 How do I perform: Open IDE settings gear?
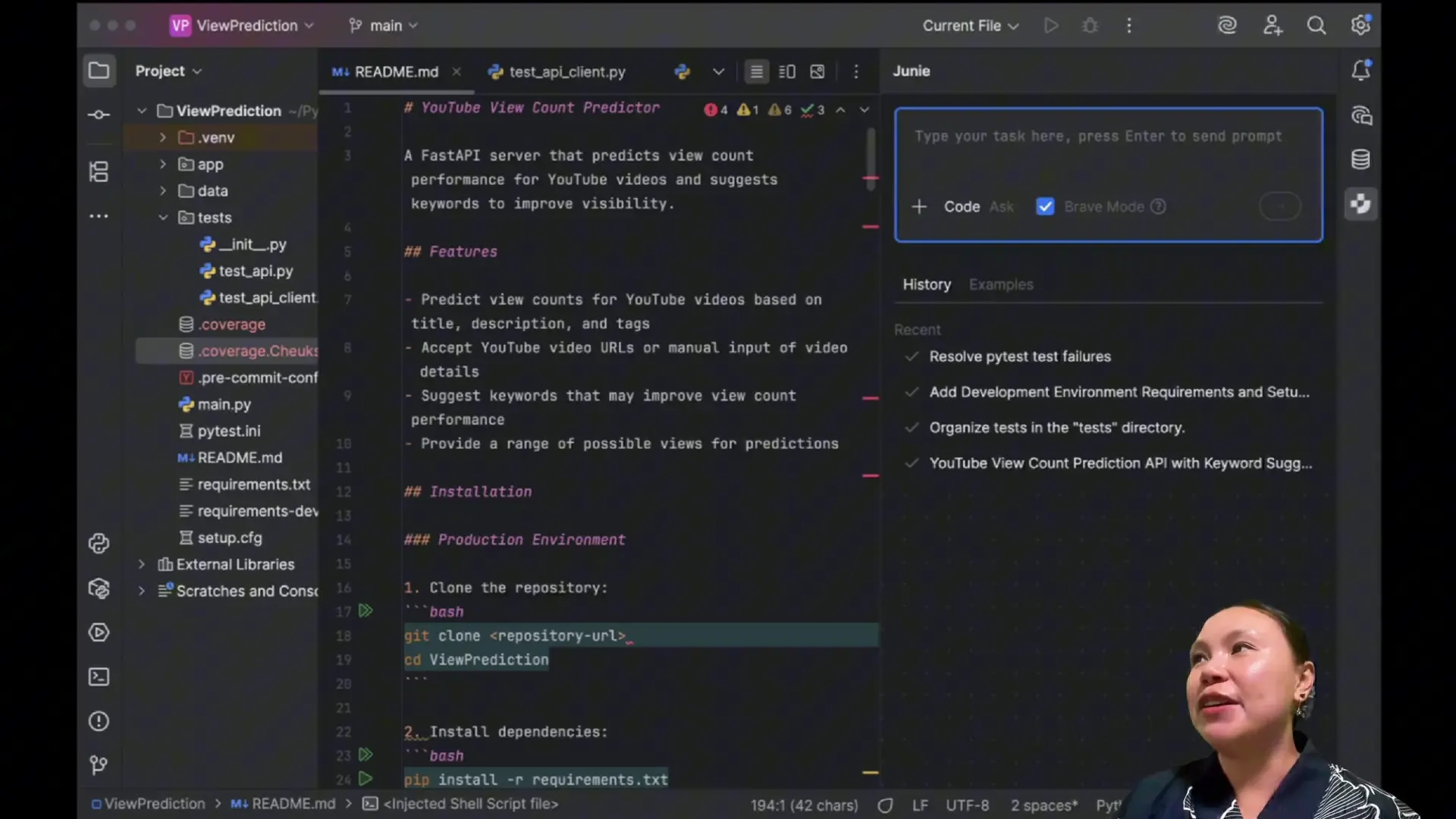(1361, 26)
